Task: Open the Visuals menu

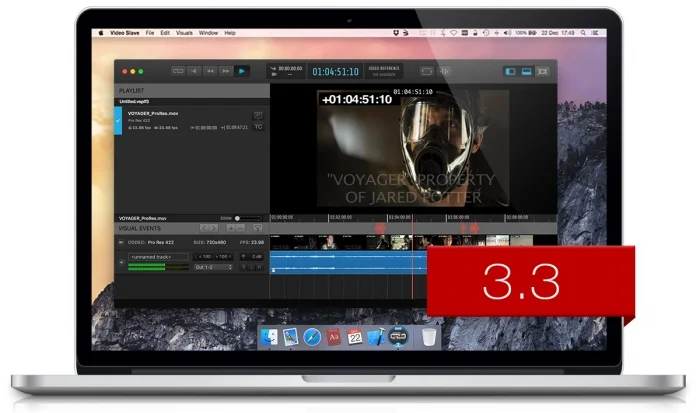Action: (x=184, y=33)
